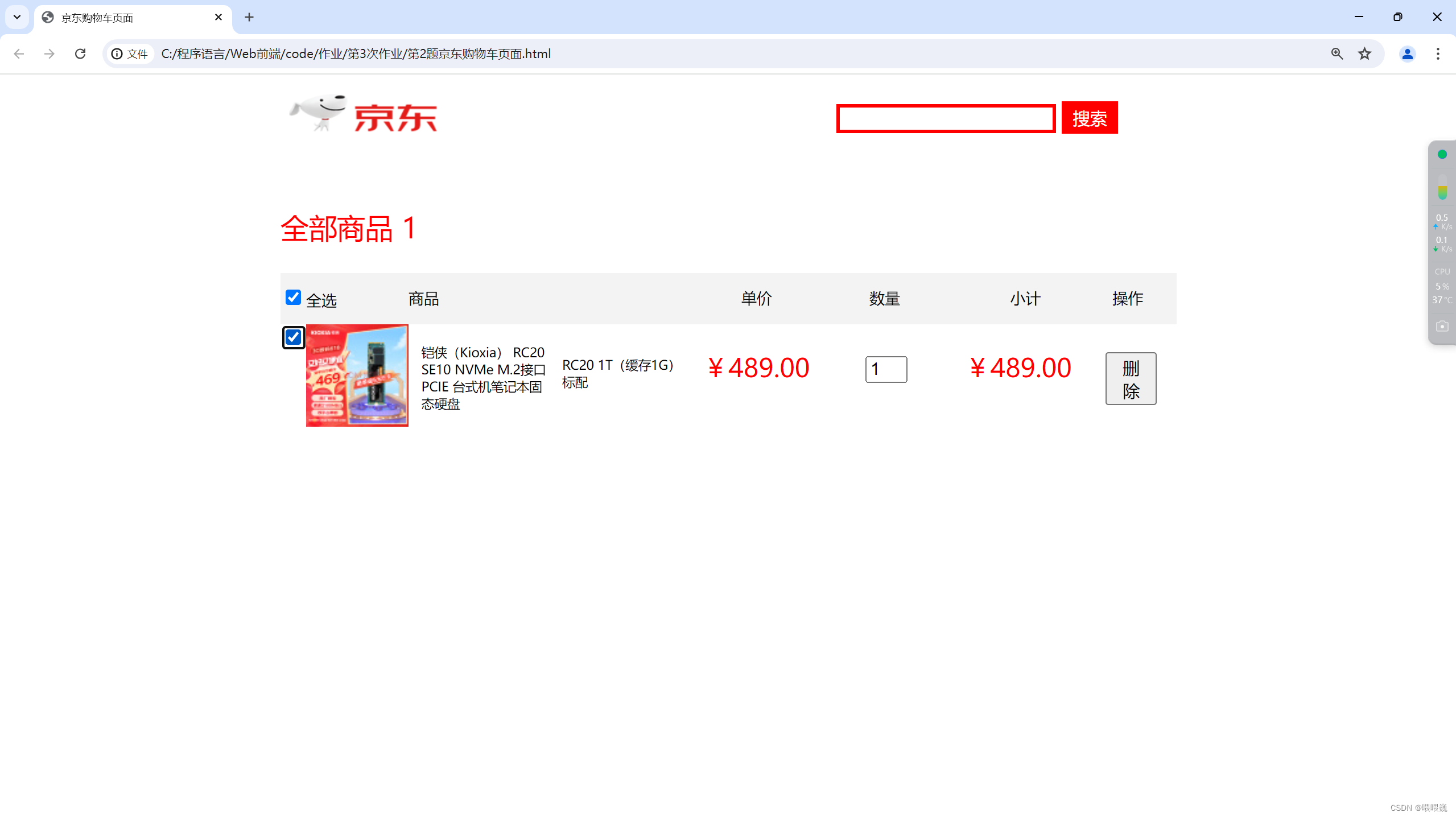Click the browser forward arrow icon

coord(50,53)
